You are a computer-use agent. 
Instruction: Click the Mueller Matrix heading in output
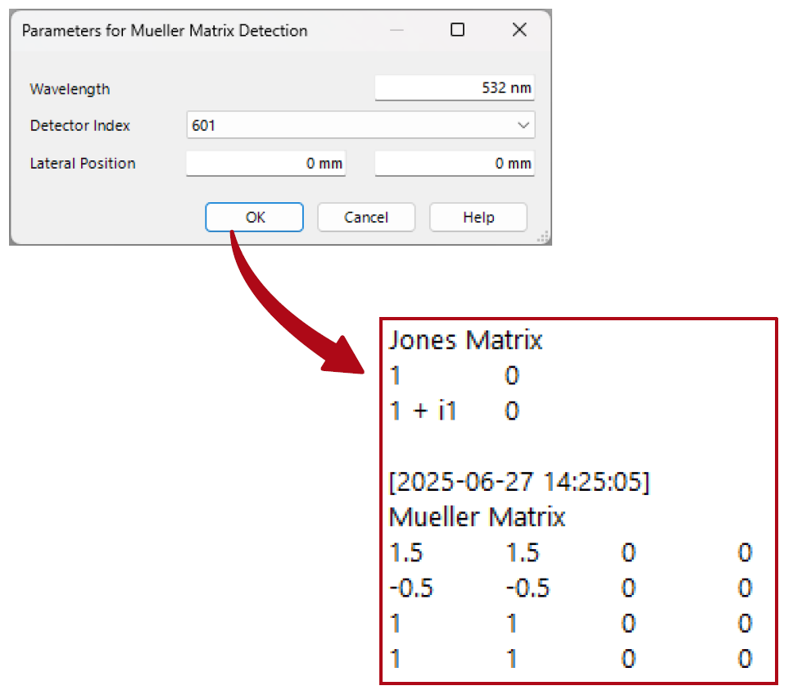coord(476,517)
